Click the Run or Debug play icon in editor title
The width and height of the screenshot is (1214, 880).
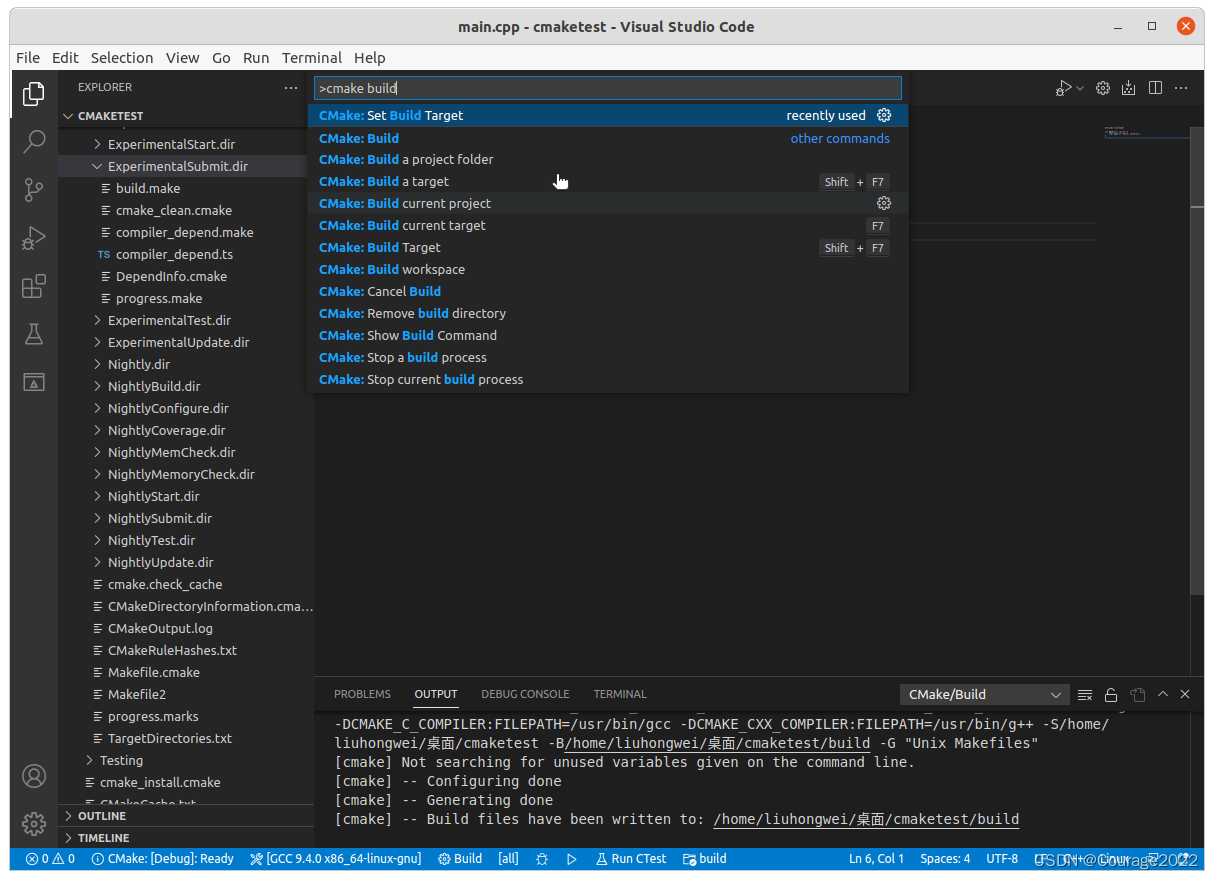click(1064, 88)
